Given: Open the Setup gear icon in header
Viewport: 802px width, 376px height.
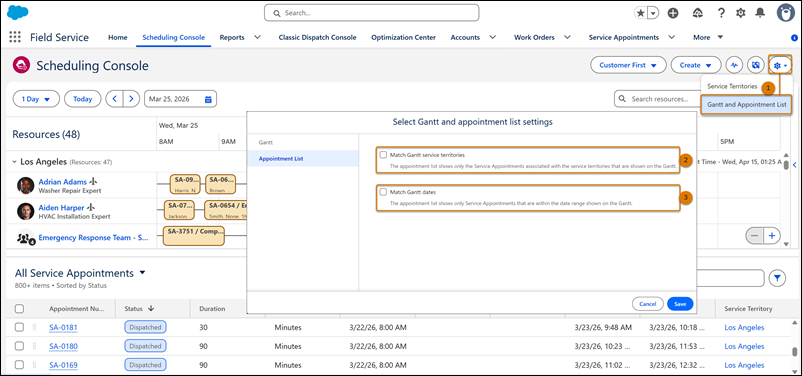Looking at the screenshot, I should [741, 13].
